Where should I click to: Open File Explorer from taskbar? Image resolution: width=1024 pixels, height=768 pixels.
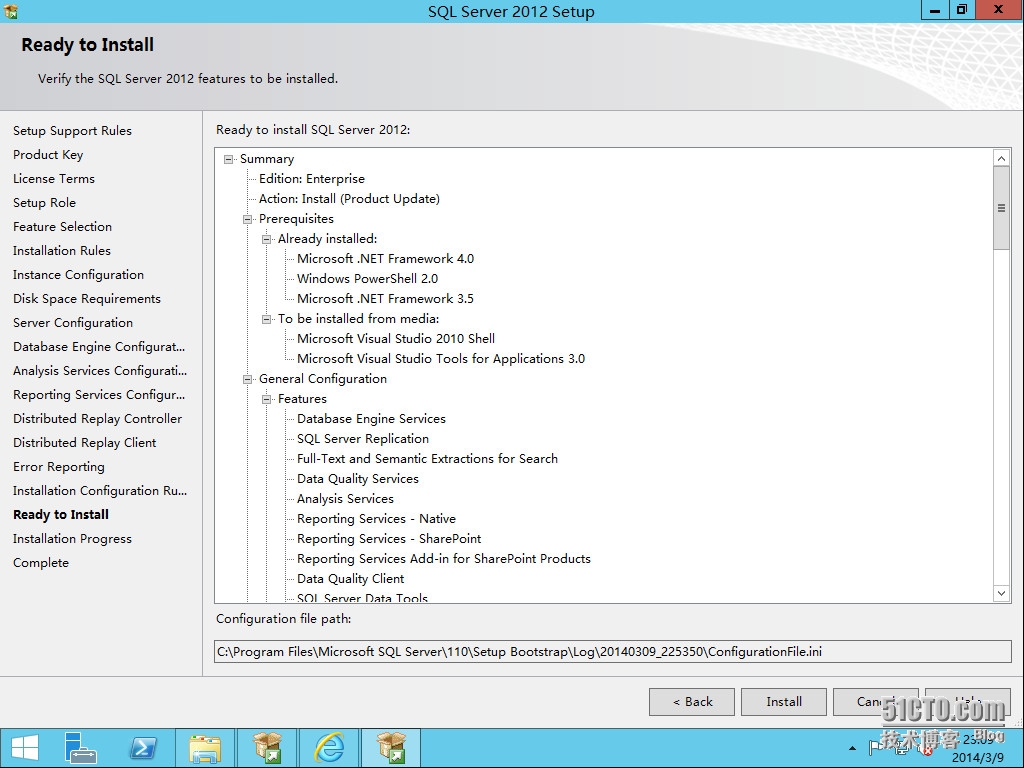pos(204,748)
